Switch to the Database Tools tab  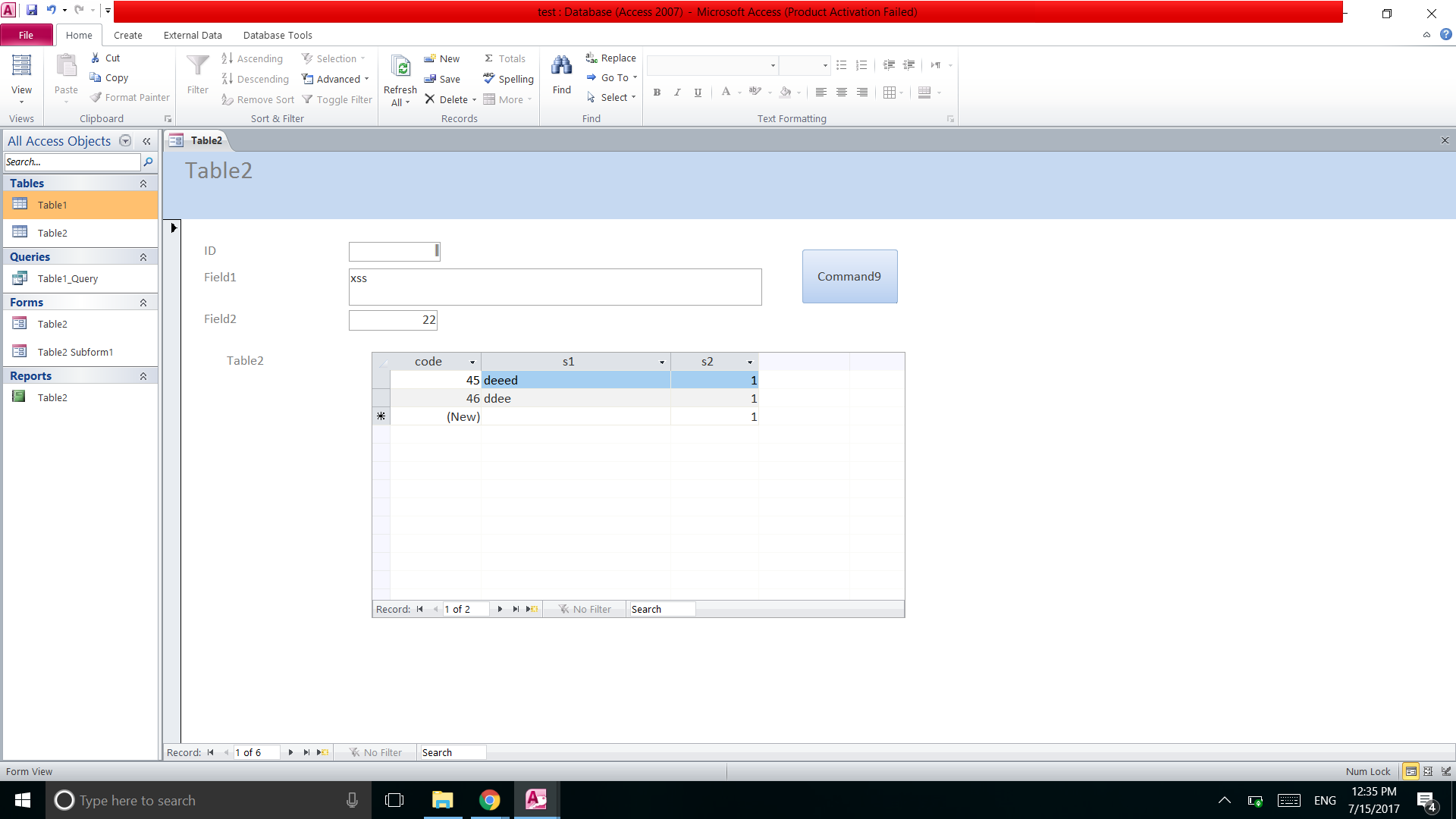[278, 35]
